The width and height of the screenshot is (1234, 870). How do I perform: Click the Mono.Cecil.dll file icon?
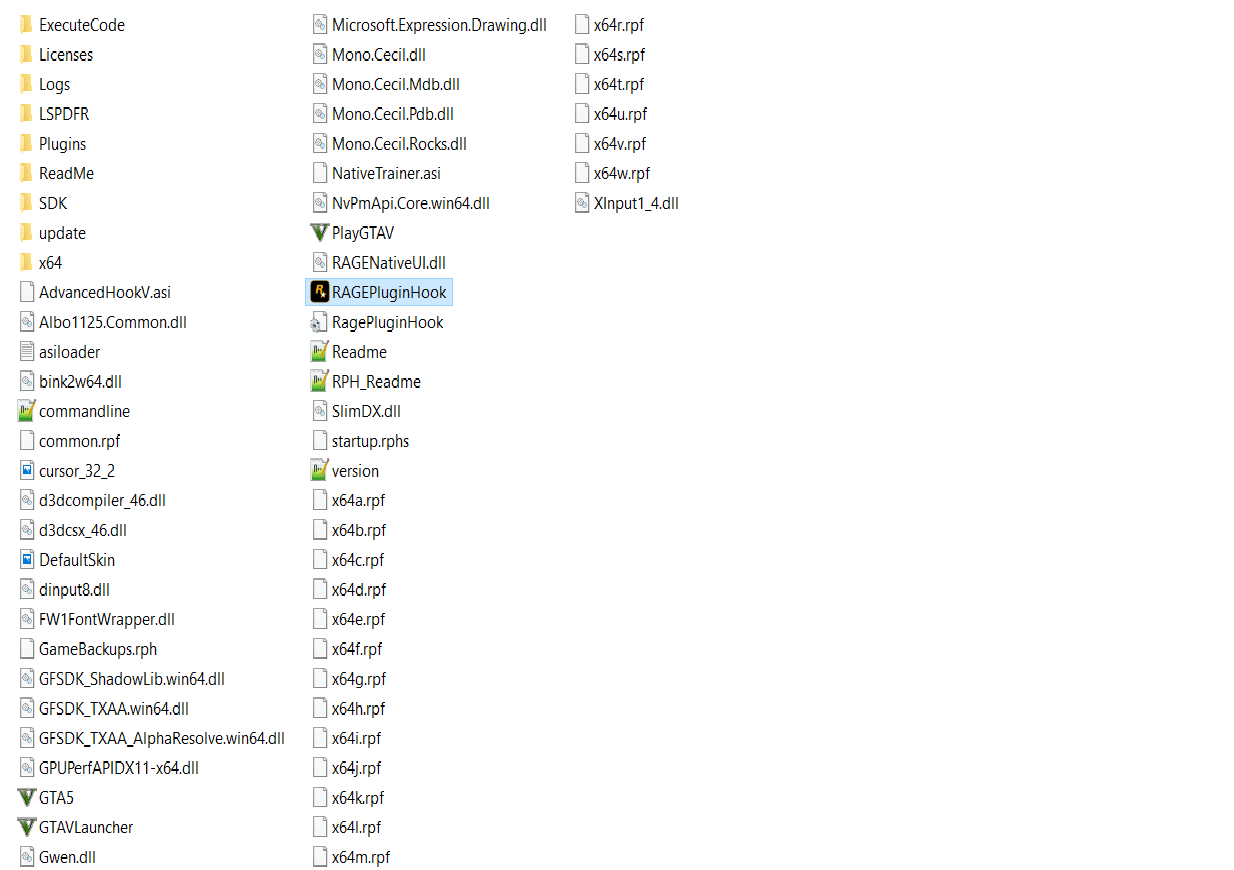click(320, 55)
